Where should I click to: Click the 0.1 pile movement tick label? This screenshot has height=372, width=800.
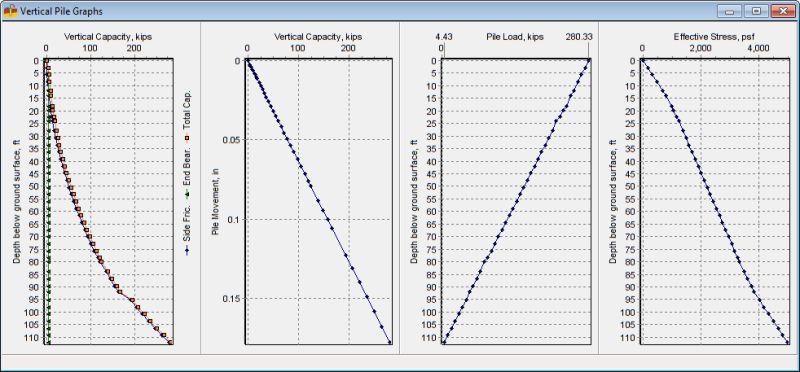[234, 219]
